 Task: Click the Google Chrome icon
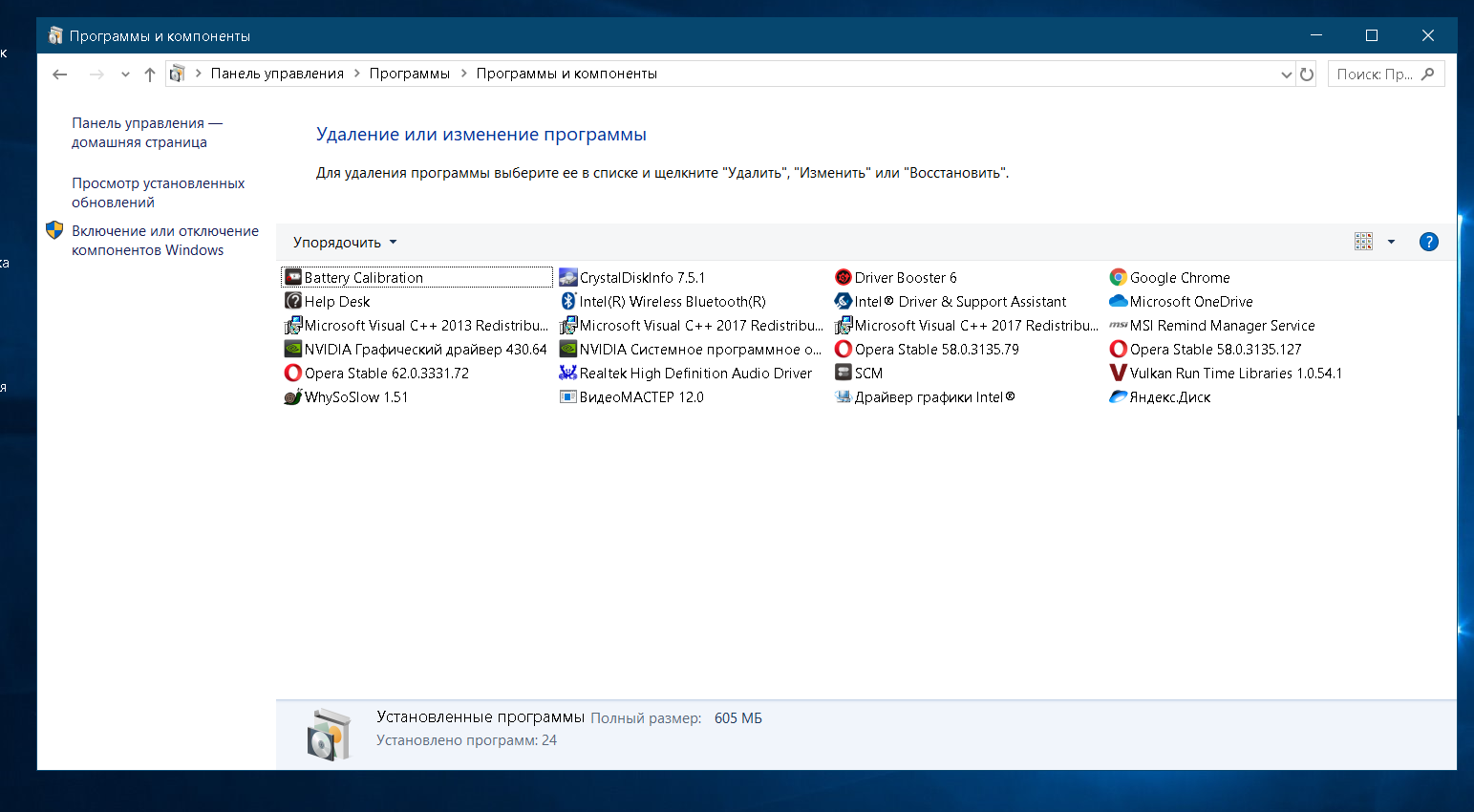click(1119, 277)
